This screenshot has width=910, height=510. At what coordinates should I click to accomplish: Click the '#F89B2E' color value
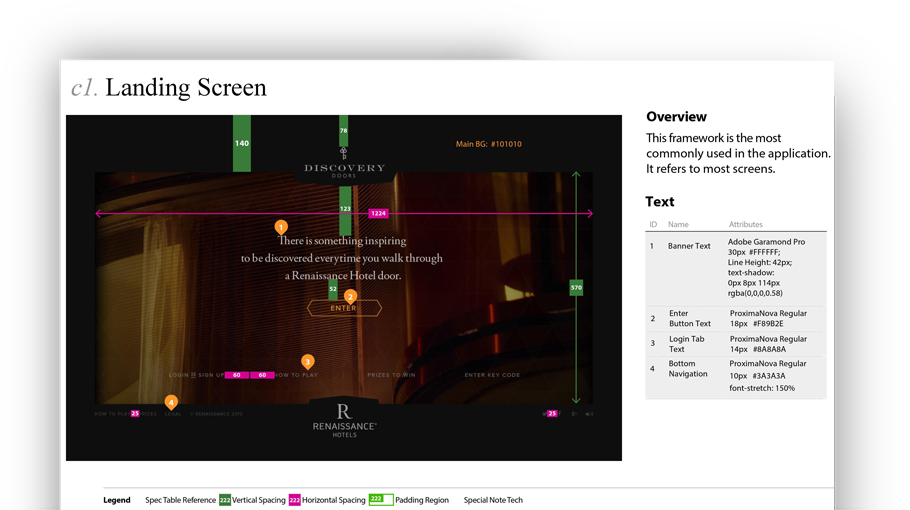(768, 324)
